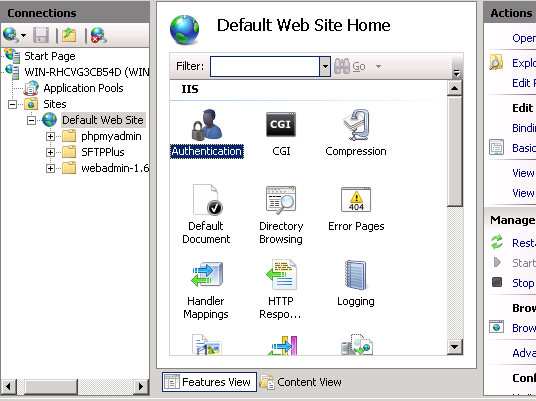Click the features list scroll up arrow
Image resolution: width=536 pixels, height=401 pixels.
click(x=454, y=88)
